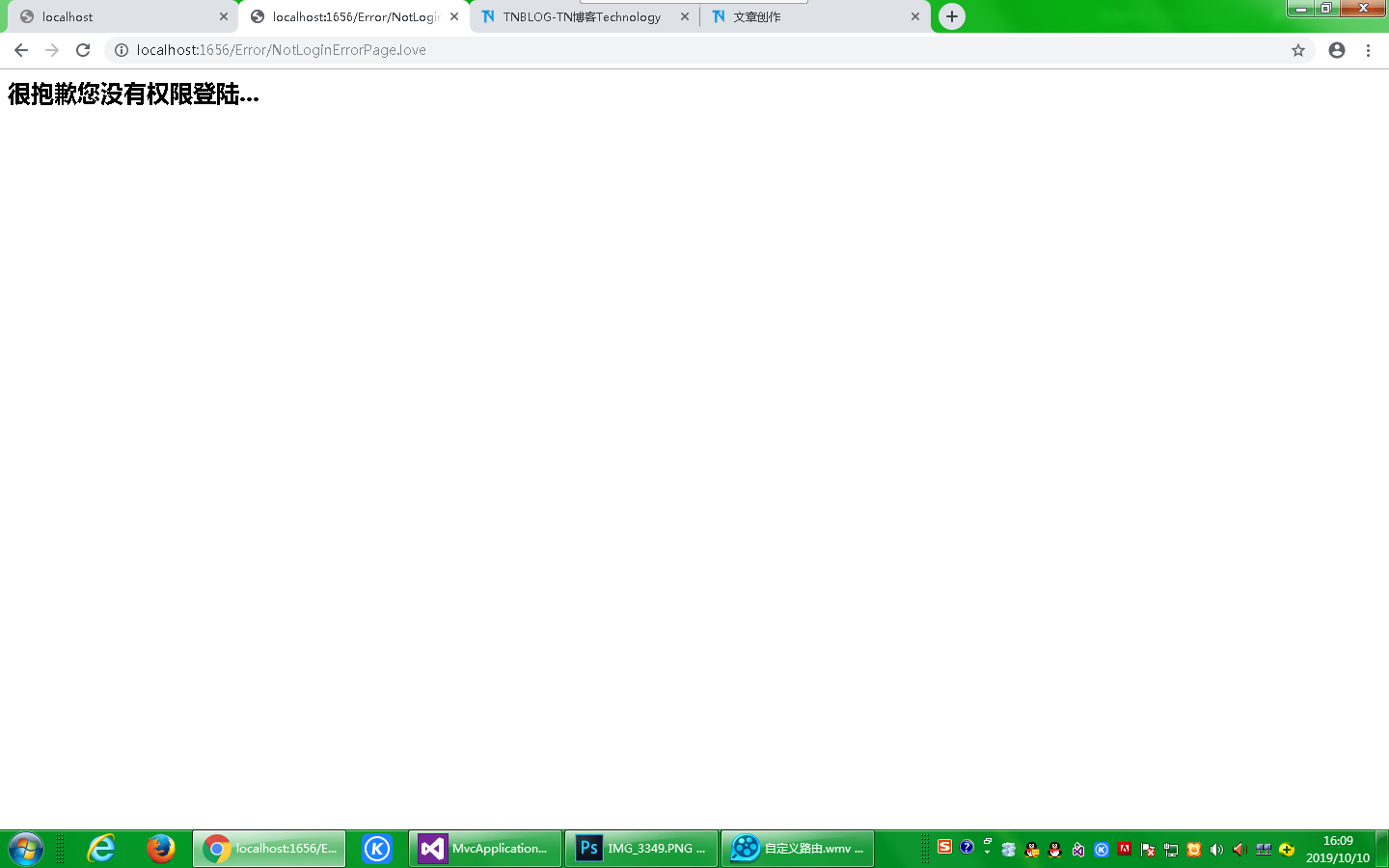Open the Chrome profile account icon
This screenshot has width=1389, height=868.
click(1337, 50)
